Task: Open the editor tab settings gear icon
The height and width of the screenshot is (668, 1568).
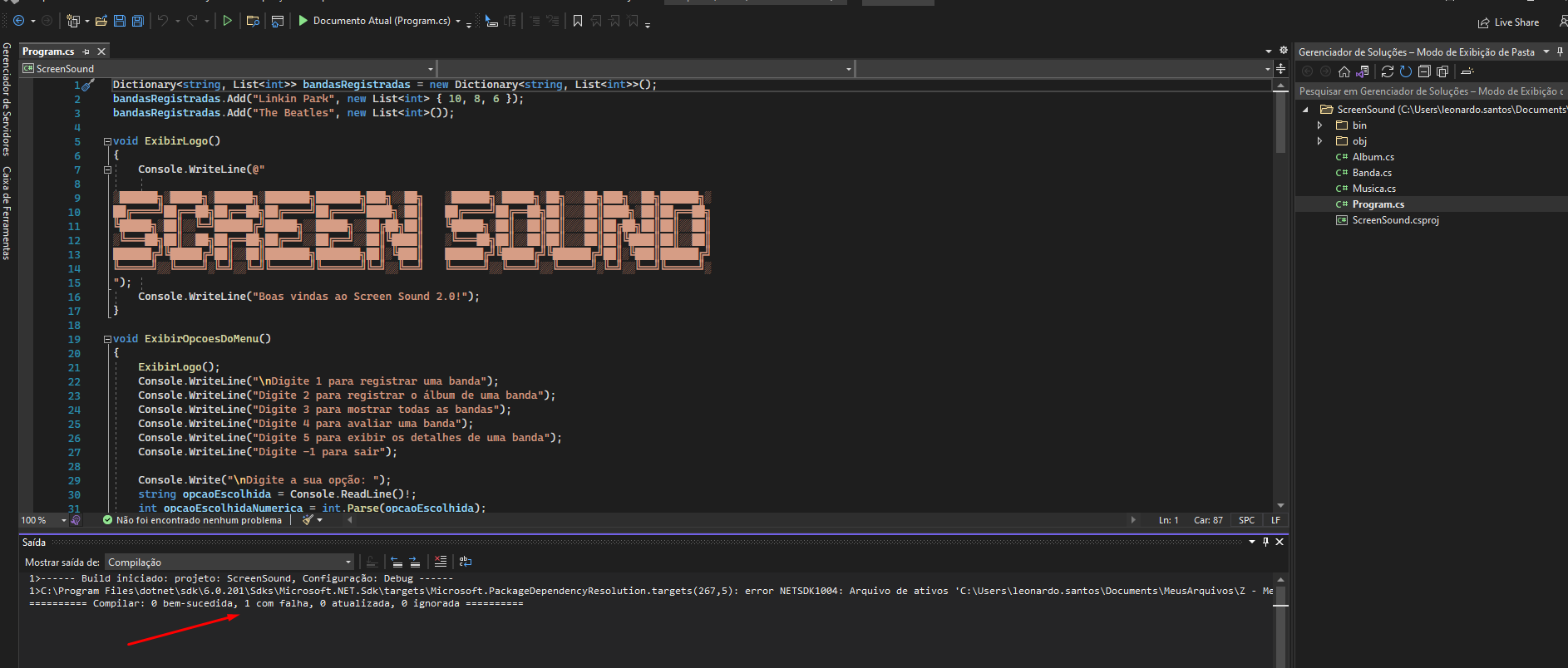Action: point(1283,51)
